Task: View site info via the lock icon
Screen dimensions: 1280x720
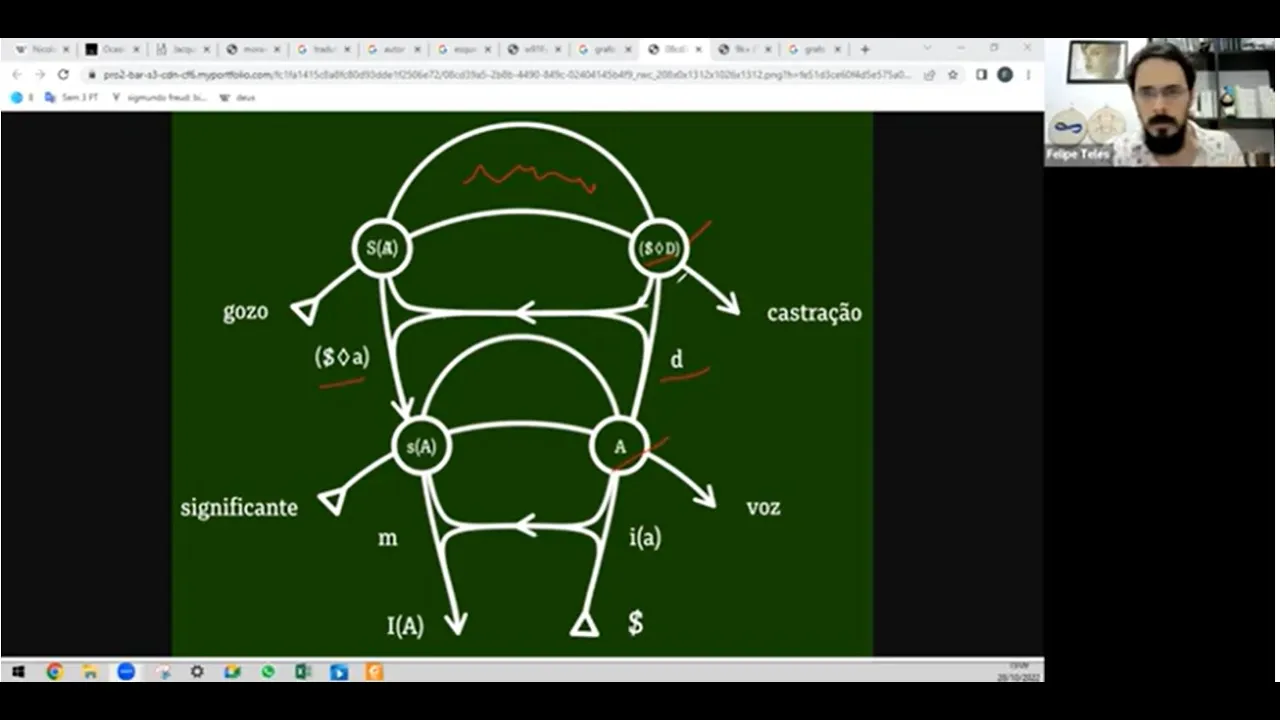Action: point(91,75)
